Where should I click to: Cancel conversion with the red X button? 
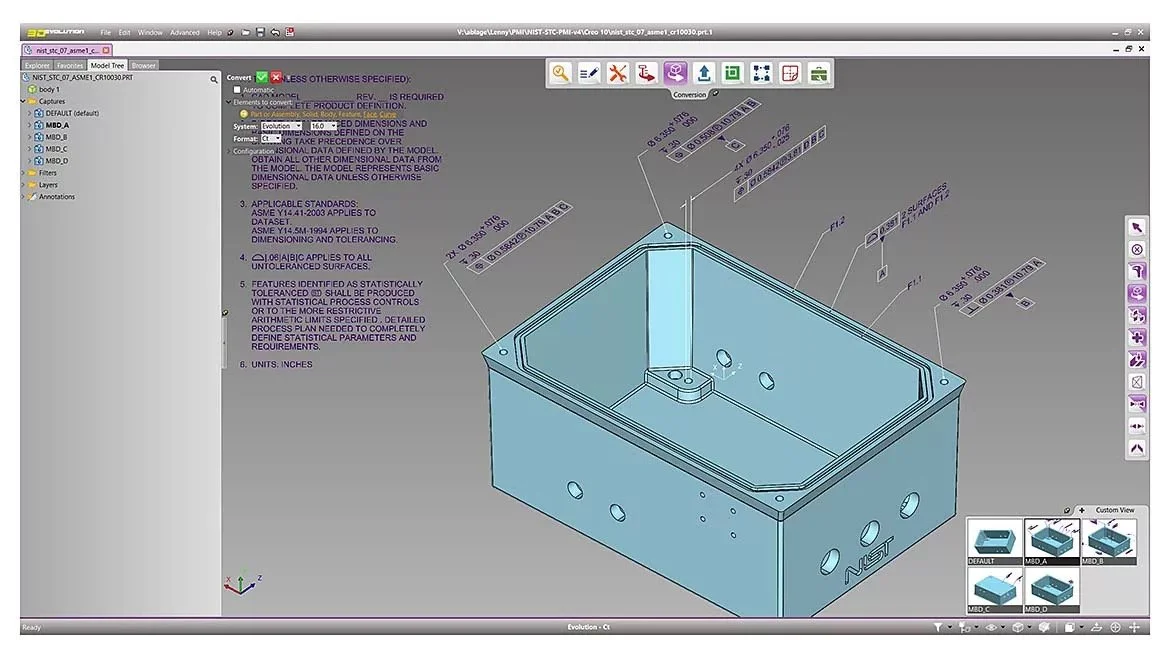click(x=277, y=77)
